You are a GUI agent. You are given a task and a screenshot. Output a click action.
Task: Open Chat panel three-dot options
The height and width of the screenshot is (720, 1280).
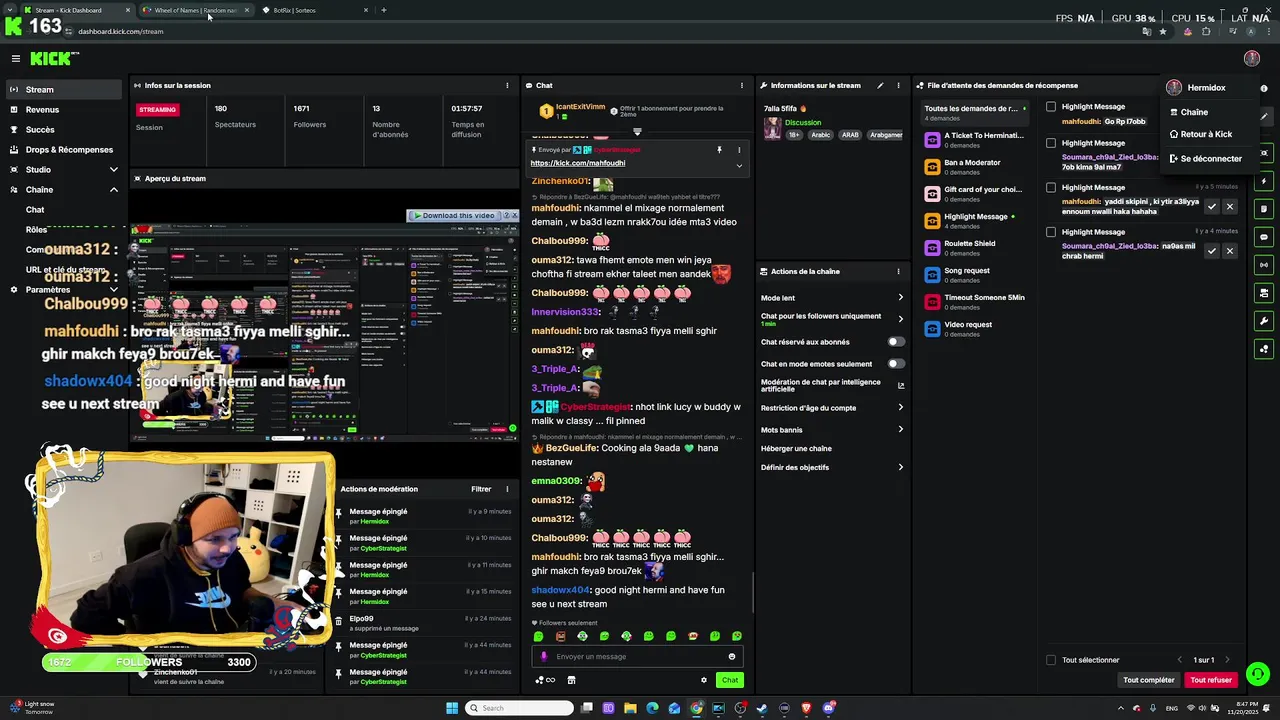pos(741,86)
